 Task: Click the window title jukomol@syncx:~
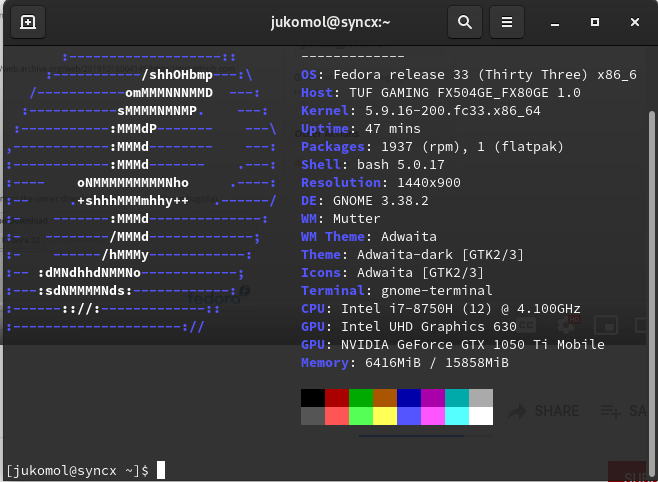(330, 22)
